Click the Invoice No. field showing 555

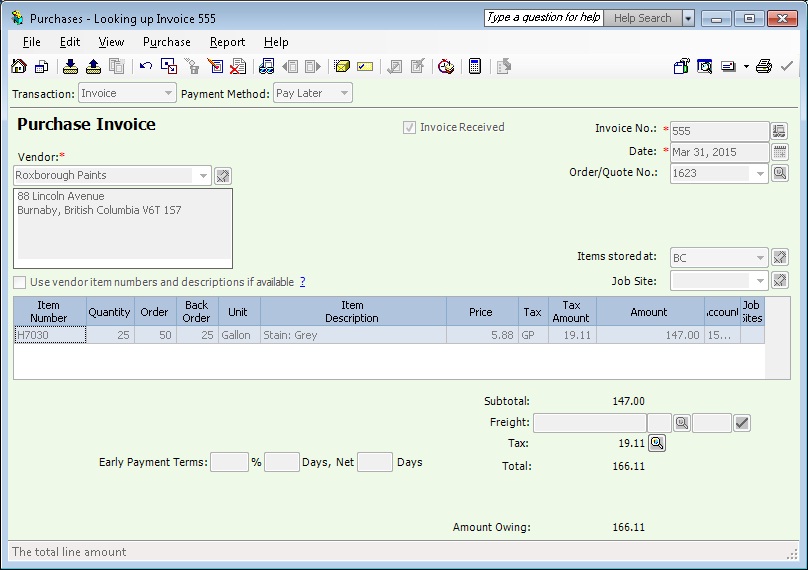point(719,131)
